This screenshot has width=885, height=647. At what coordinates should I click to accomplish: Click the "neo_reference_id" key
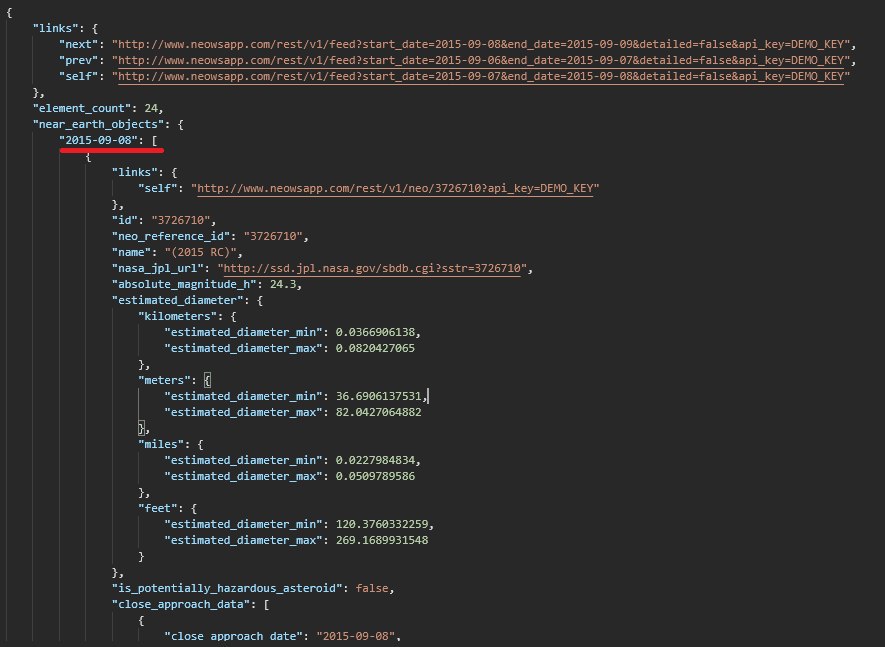(171, 236)
